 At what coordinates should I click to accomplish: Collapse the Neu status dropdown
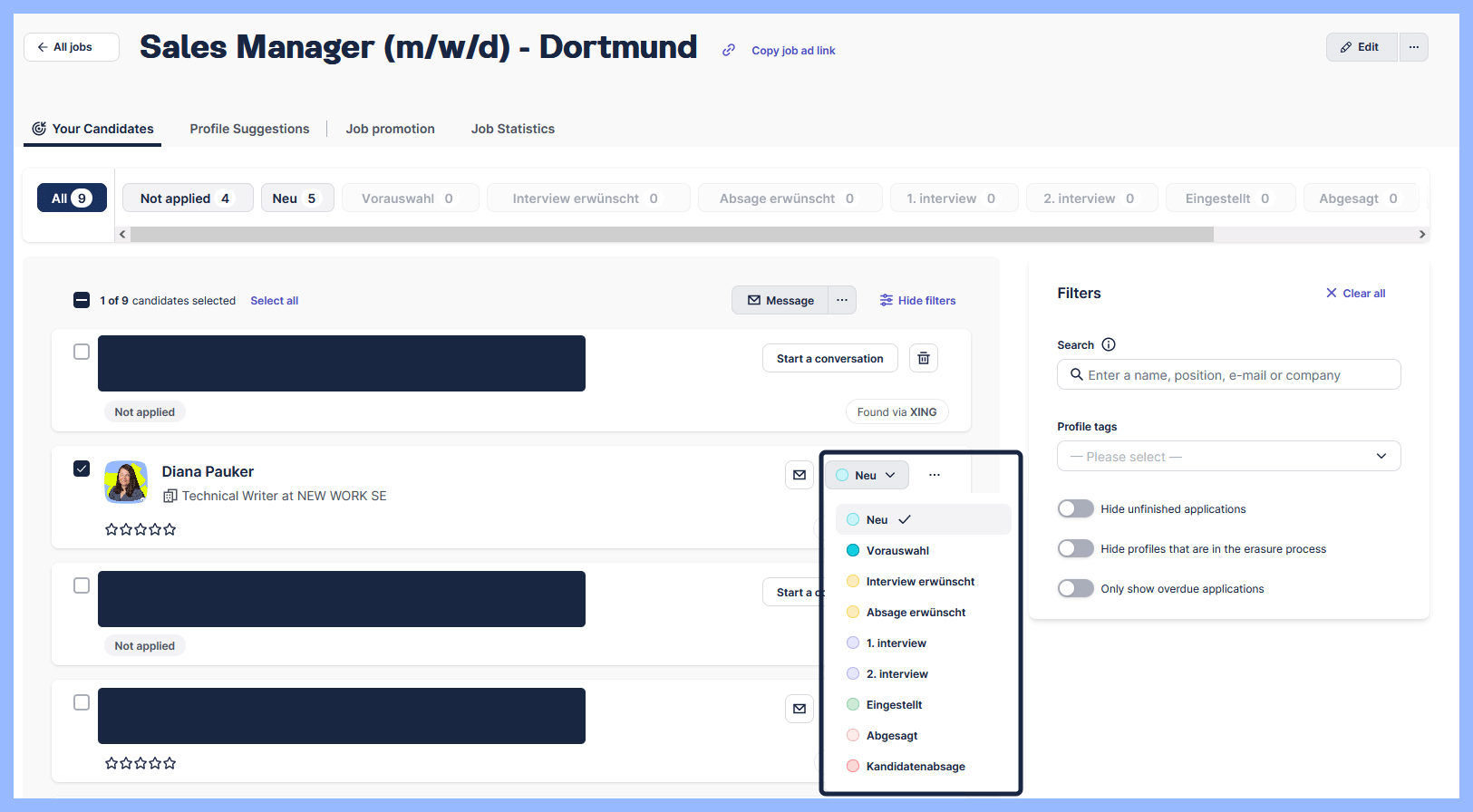point(866,475)
